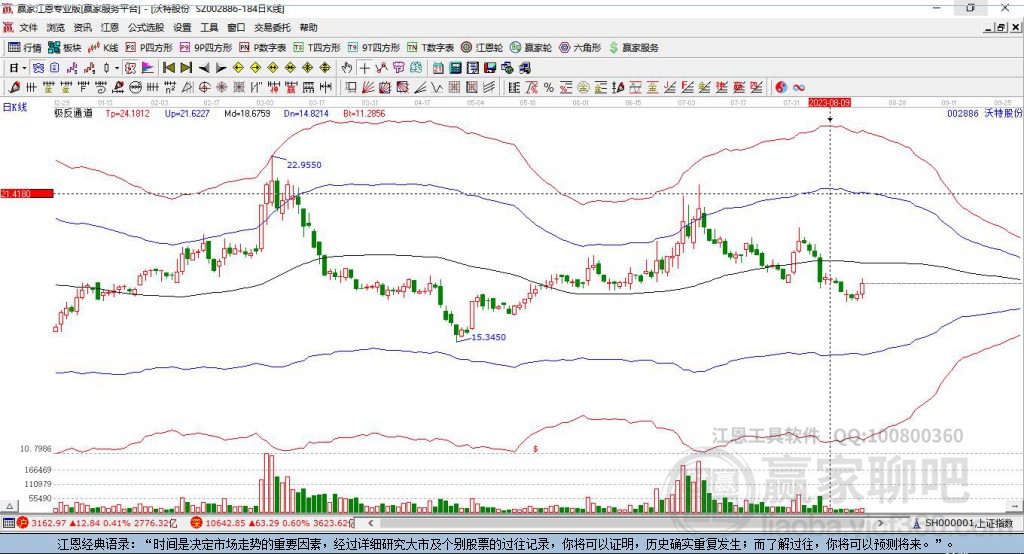The height and width of the screenshot is (554, 1024).
Task: Click the 002886 沃特股份 stock label
Action: (x=984, y=114)
